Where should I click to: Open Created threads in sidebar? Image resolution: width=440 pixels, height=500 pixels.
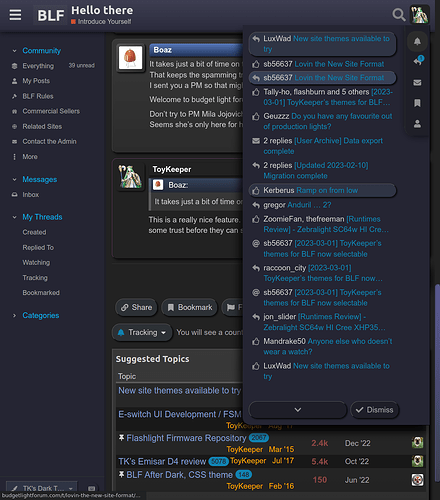pyautogui.click(x=34, y=232)
